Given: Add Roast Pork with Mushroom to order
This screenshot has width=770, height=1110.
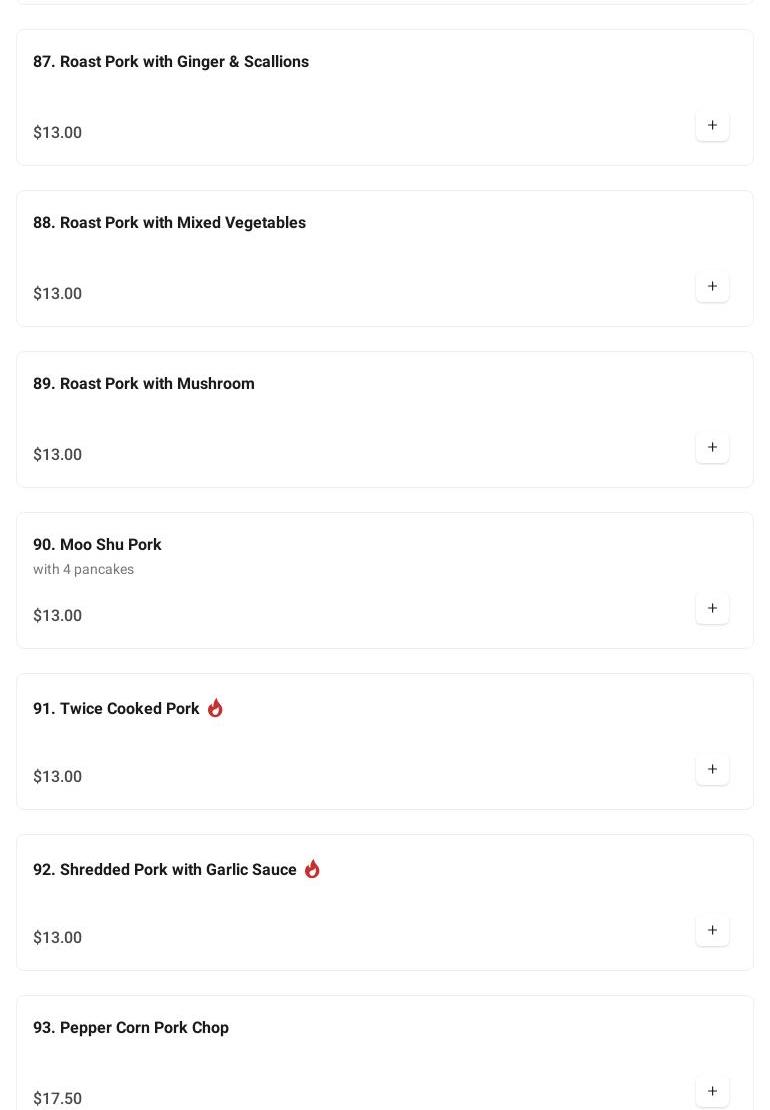Looking at the screenshot, I should pyautogui.click(x=712, y=448).
